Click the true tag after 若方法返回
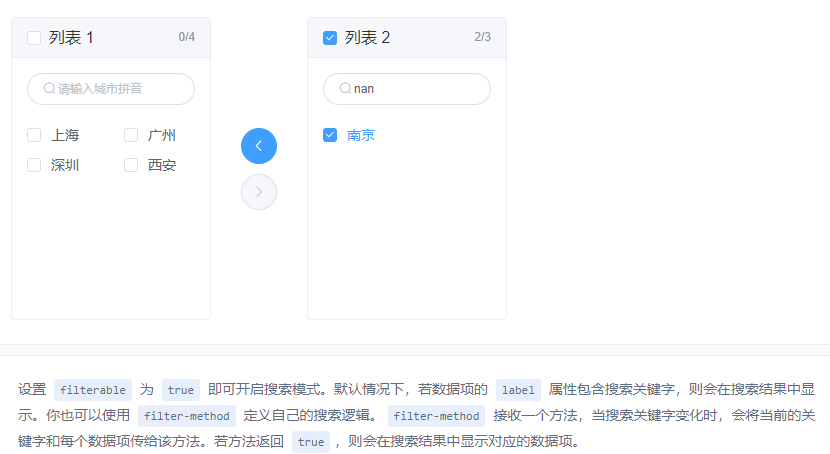Screen dimensions: 830x454 (x=311, y=442)
